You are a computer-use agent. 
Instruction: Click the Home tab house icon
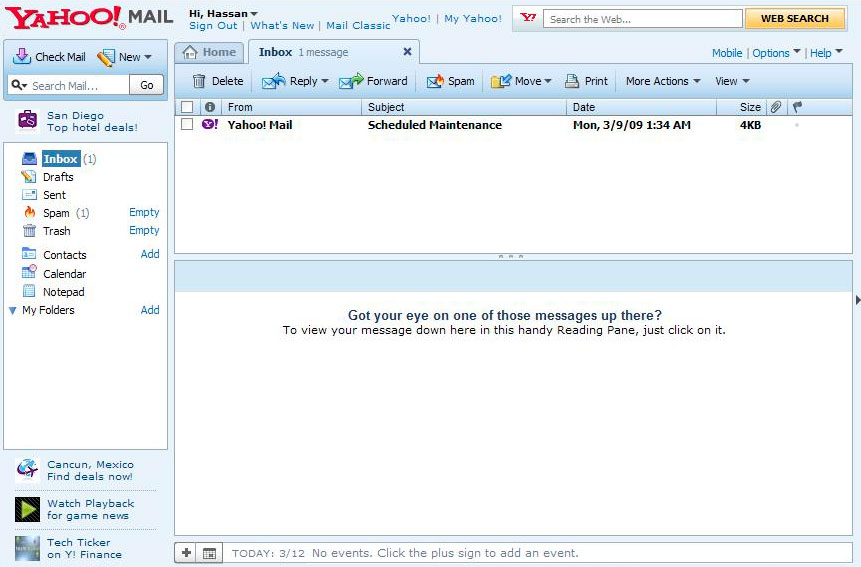190,52
